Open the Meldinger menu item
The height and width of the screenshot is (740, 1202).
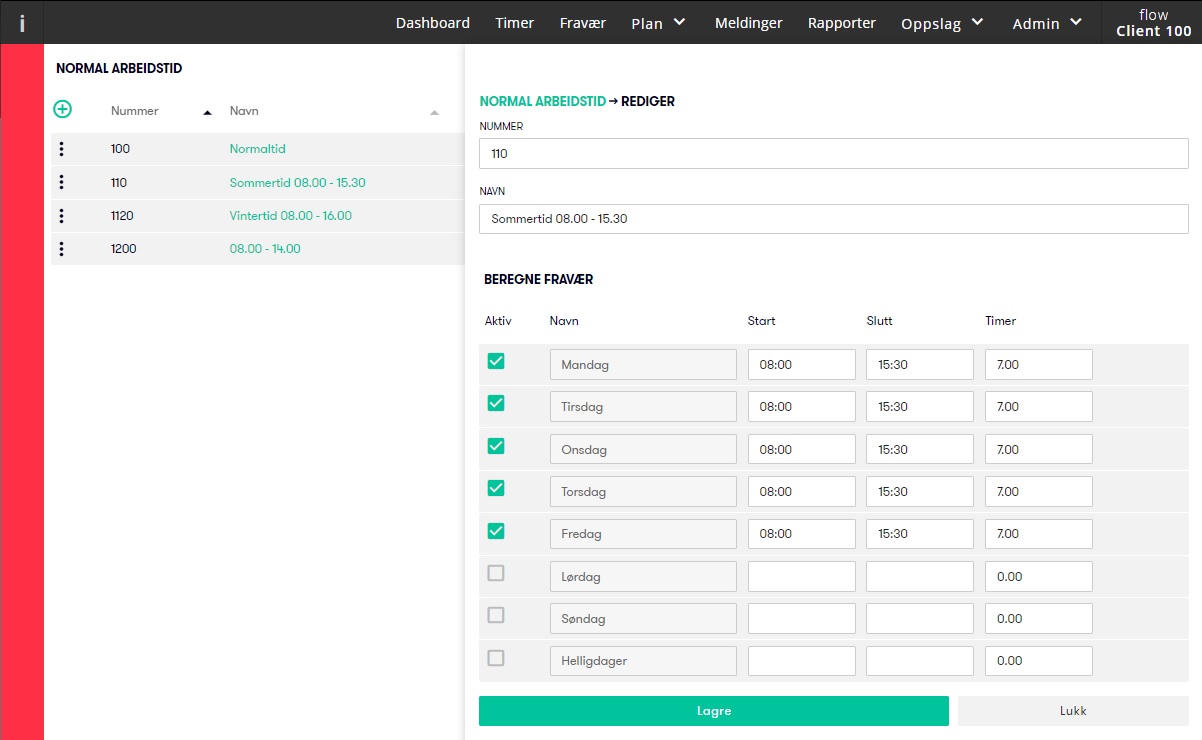point(749,22)
